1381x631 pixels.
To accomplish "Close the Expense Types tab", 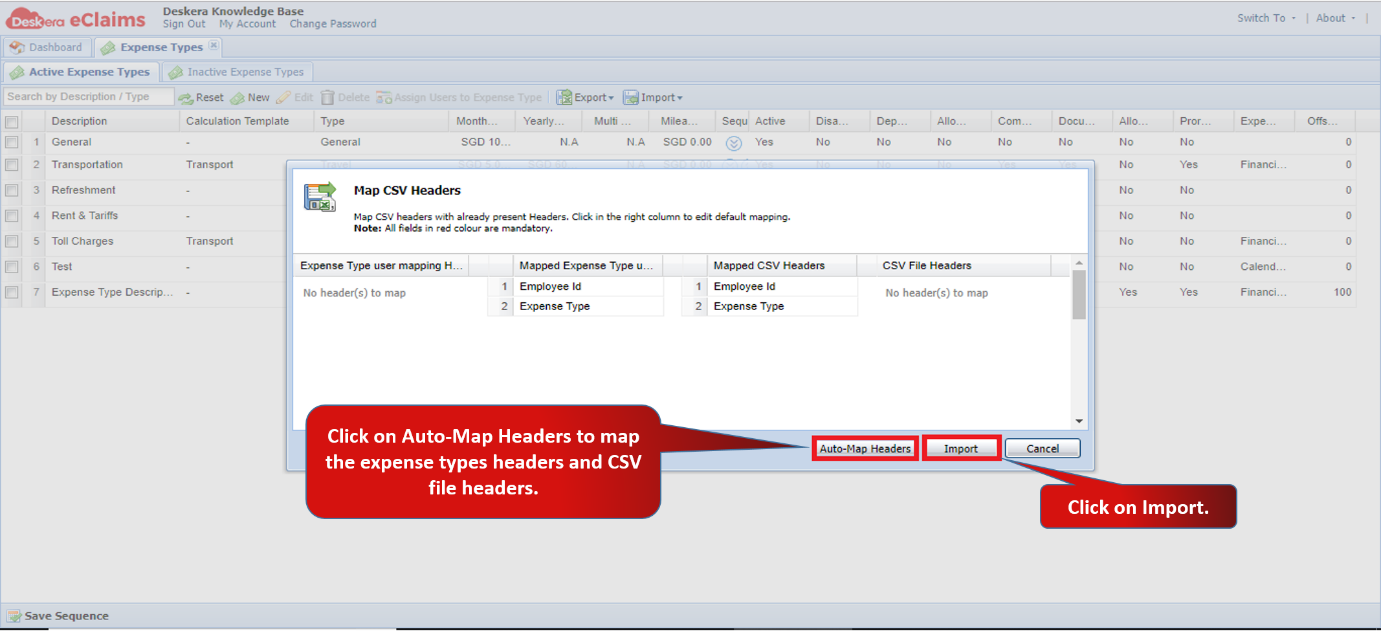I will point(213,46).
